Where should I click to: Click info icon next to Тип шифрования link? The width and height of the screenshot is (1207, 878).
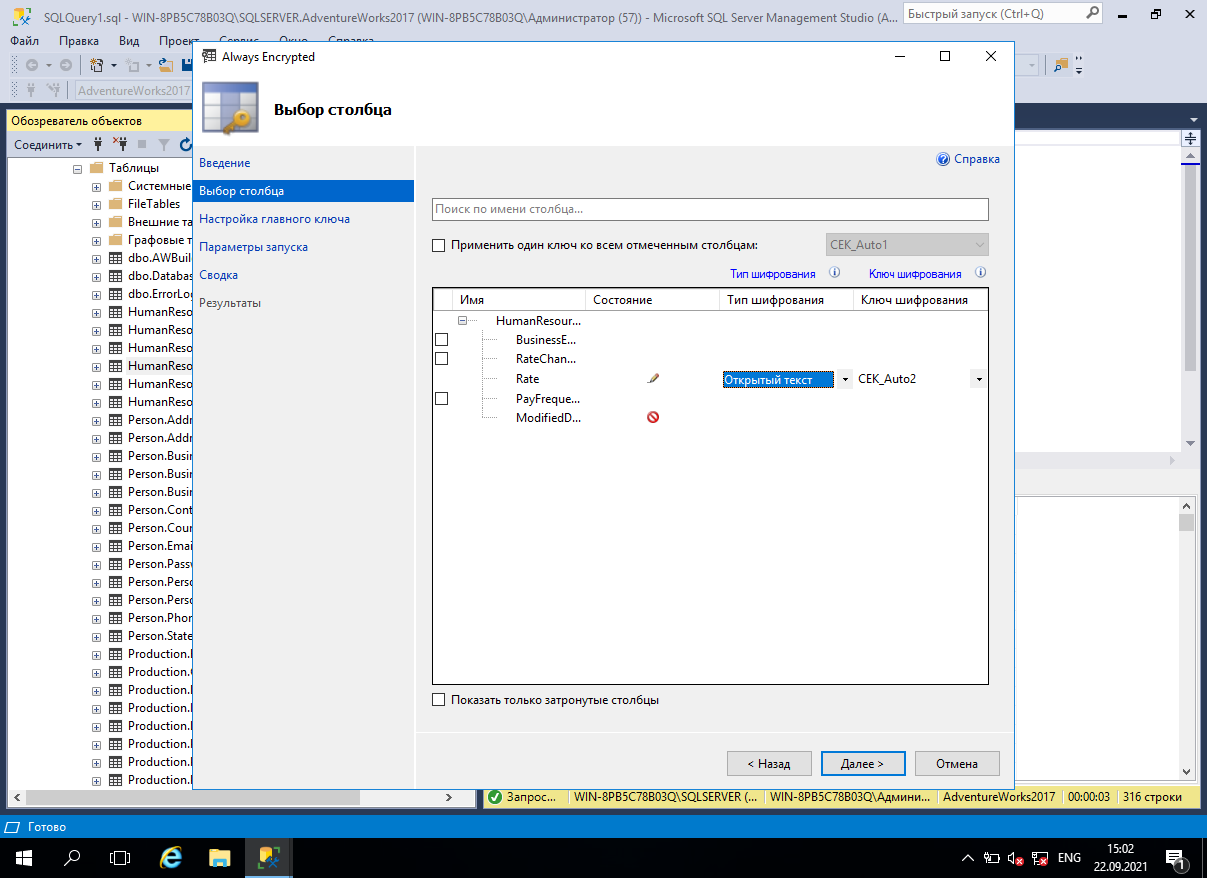[834, 273]
